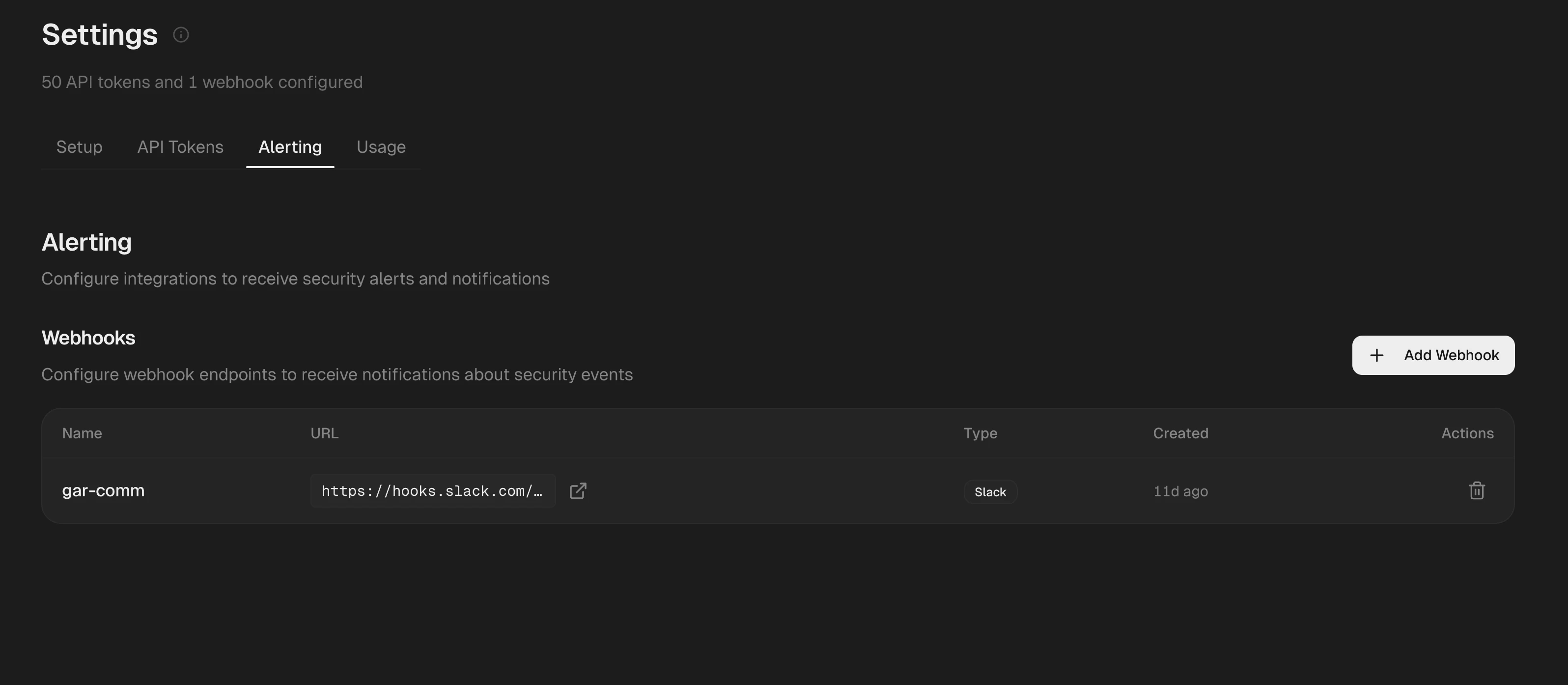Screen dimensions: 1568x685
Task: Open the API Tokens tab
Action: pos(180,147)
